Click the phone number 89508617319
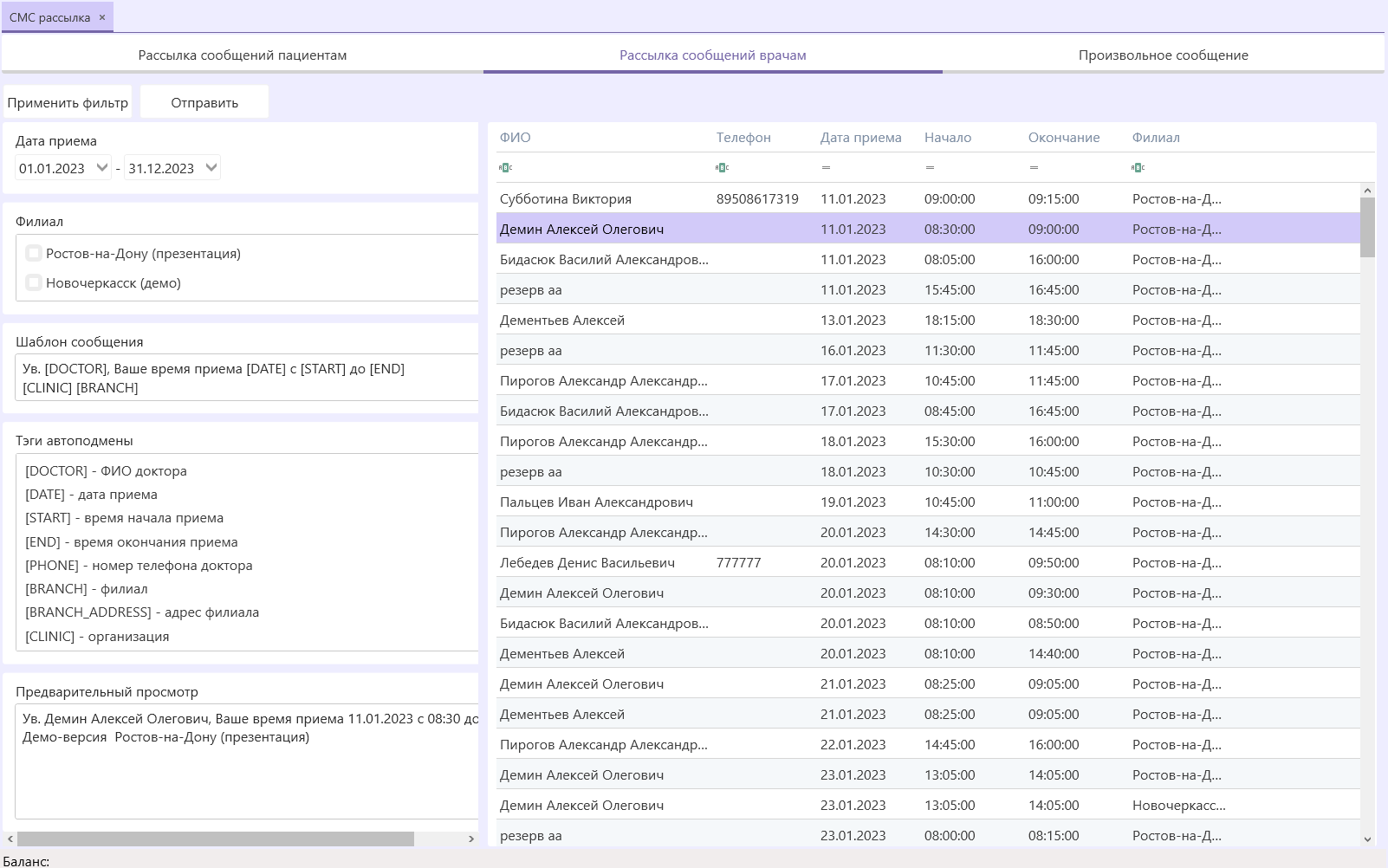The height and width of the screenshot is (868, 1388). point(757,198)
